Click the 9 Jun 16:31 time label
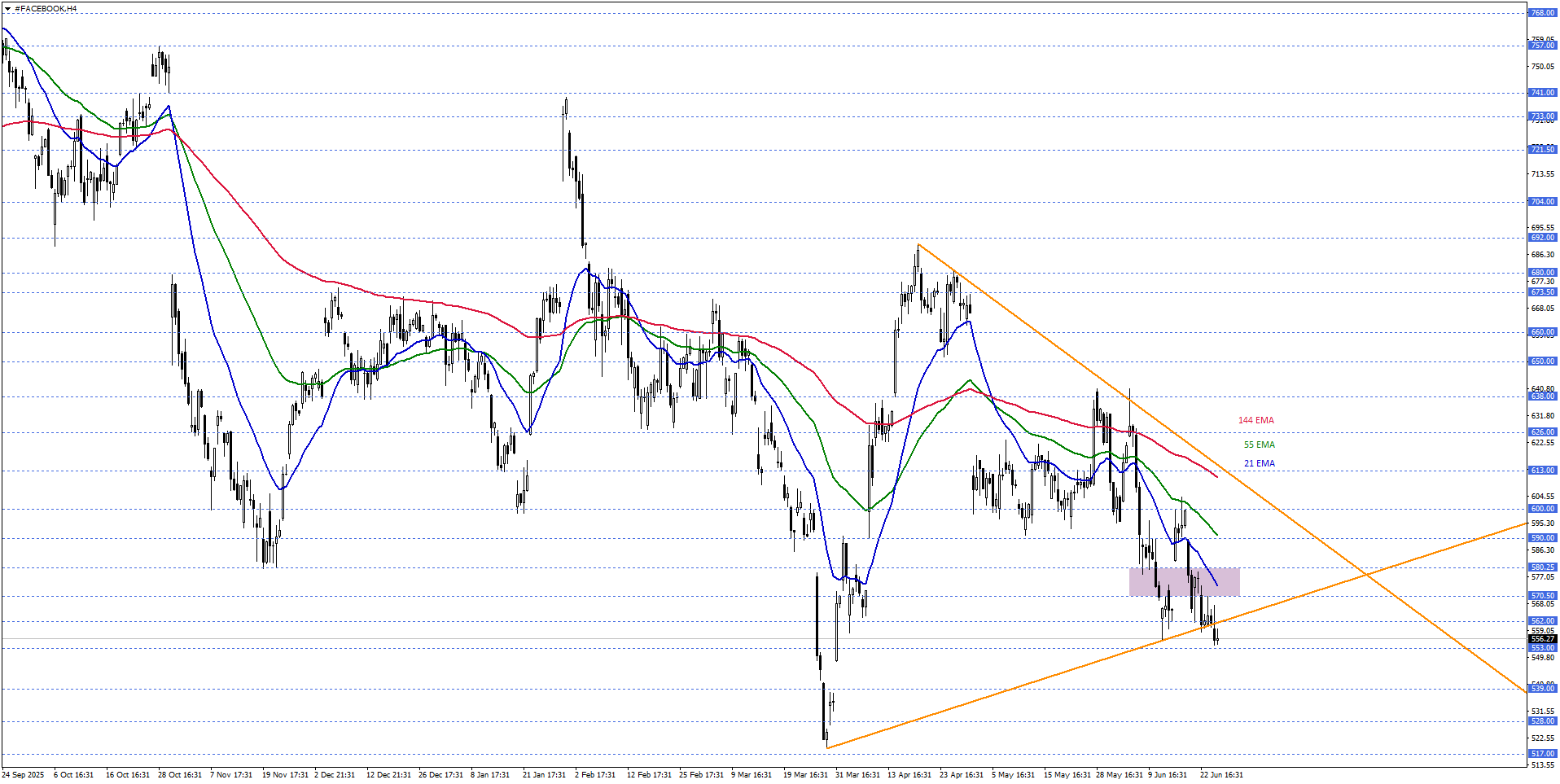1560x784 pixels. (1168, 775)
